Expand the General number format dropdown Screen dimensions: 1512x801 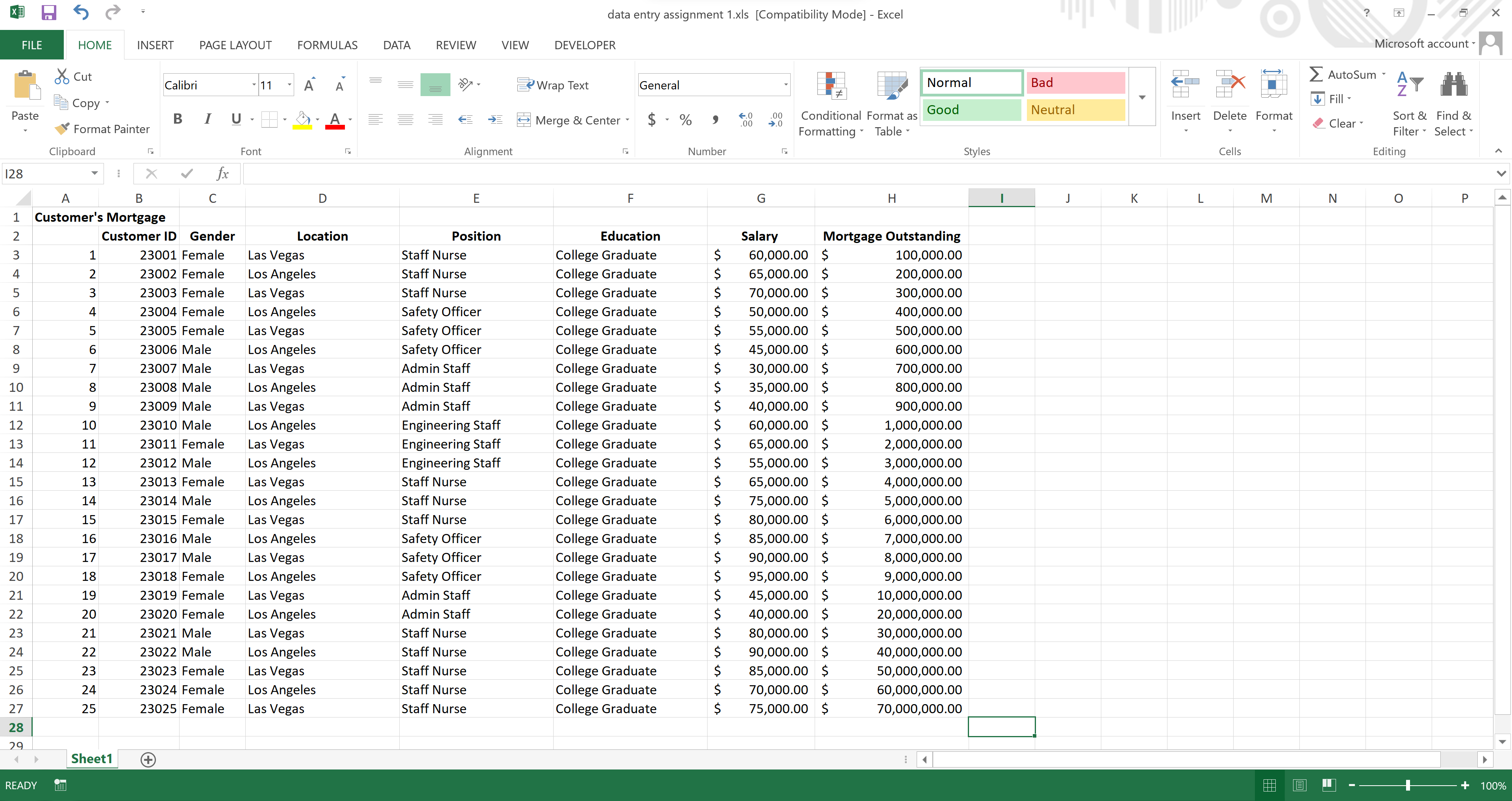tap(786, 85)
